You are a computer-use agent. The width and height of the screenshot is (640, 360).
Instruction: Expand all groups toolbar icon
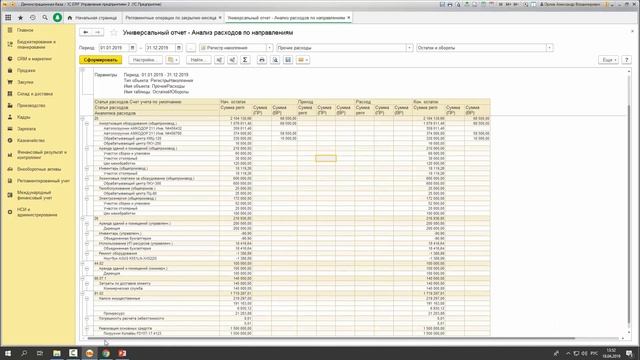(219, 60)
